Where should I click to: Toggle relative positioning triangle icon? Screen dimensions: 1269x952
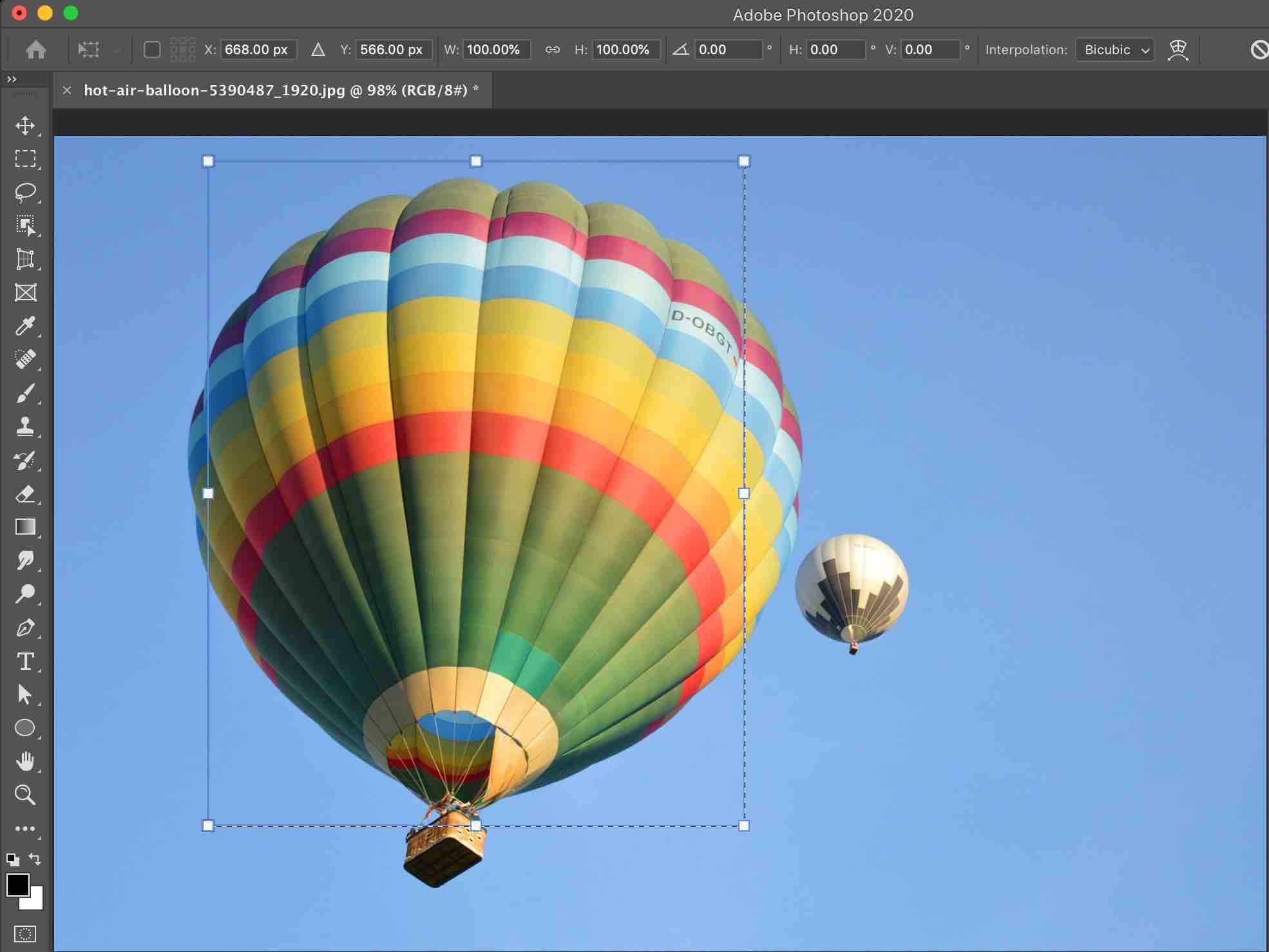point(318,50)
